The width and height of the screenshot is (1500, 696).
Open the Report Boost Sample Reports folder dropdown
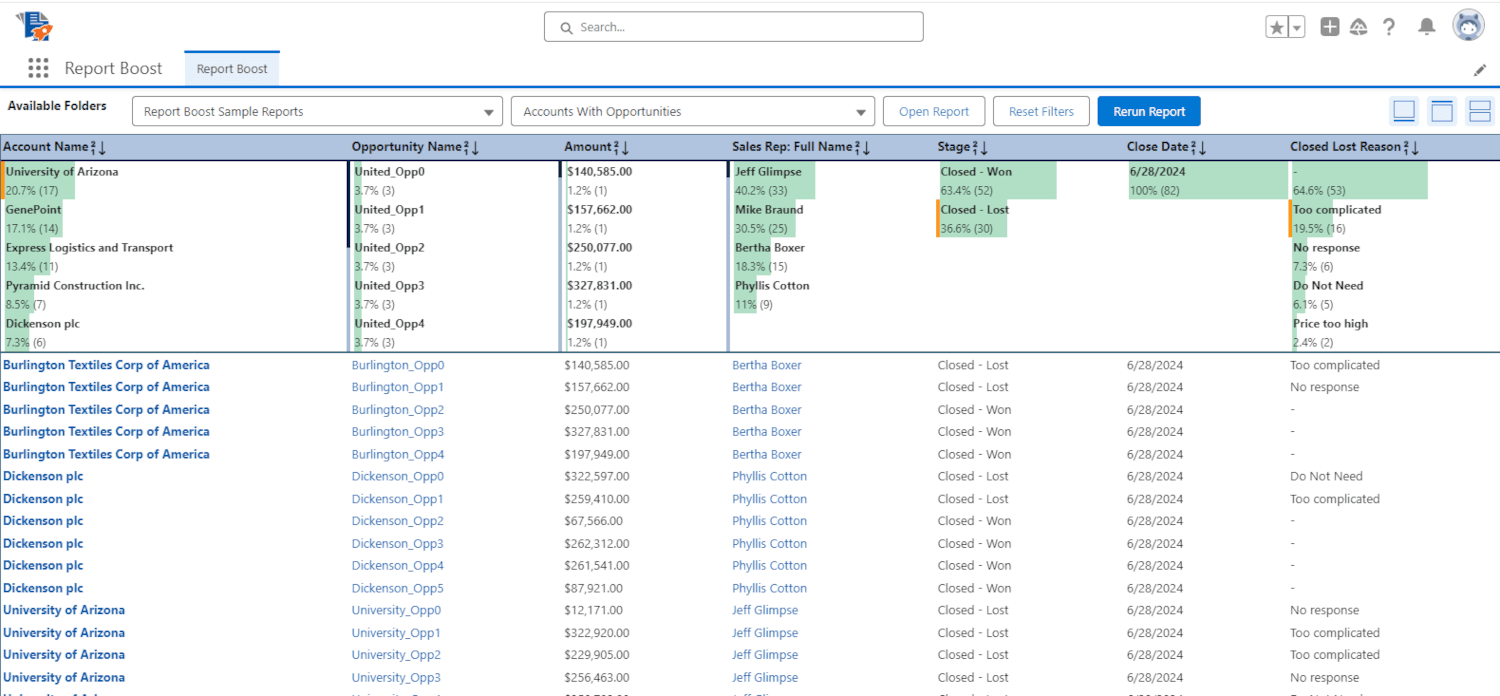[x=317, y=111]
